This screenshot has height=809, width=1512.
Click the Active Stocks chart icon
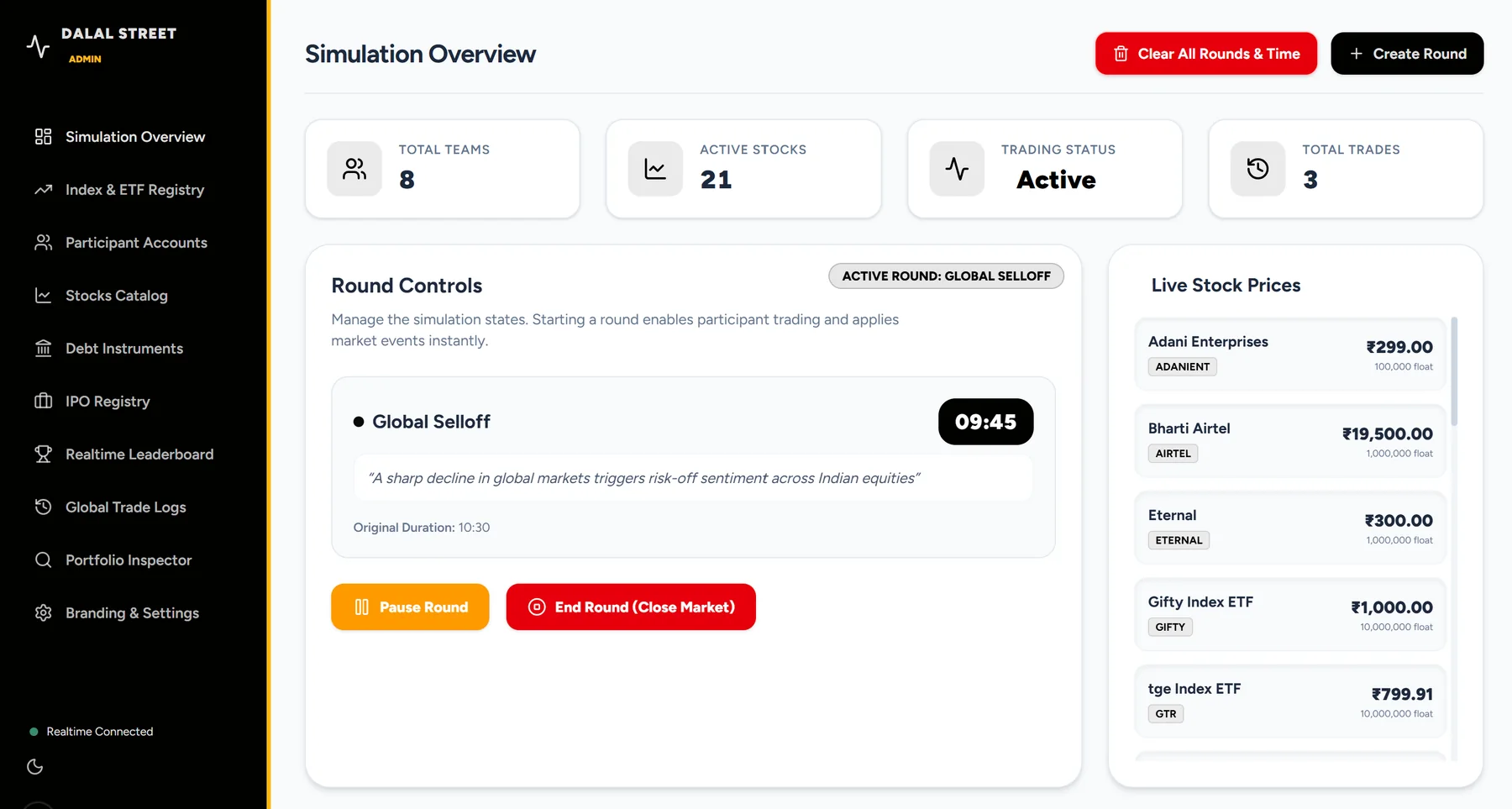(x=655, y=169)
